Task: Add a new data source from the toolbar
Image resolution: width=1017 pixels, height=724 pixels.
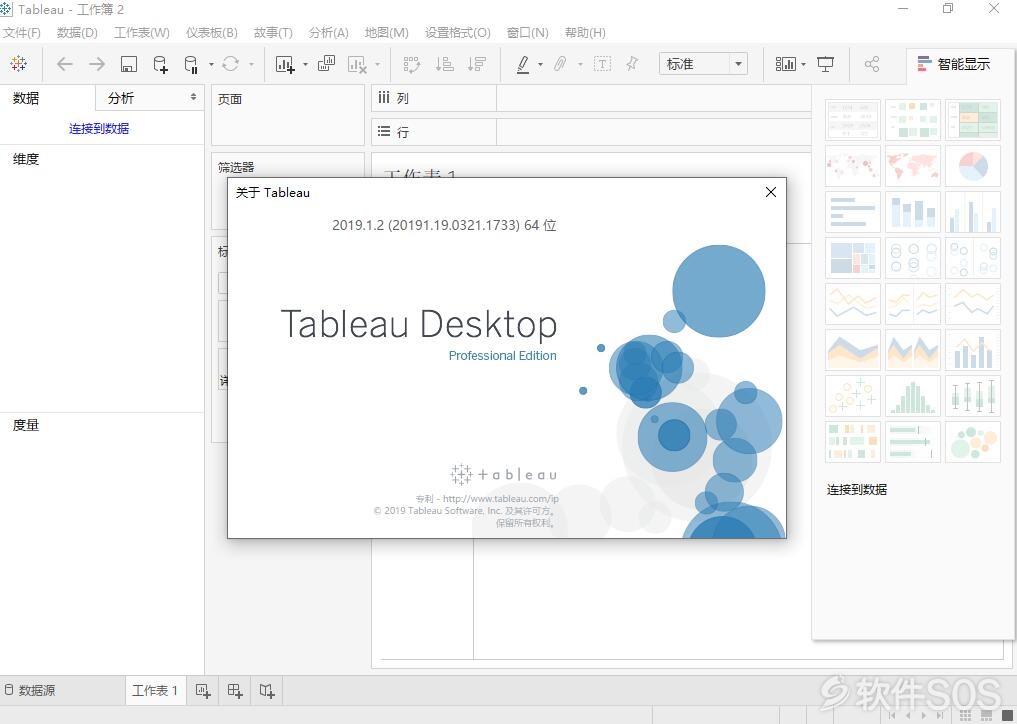Action: pos(160,64)
